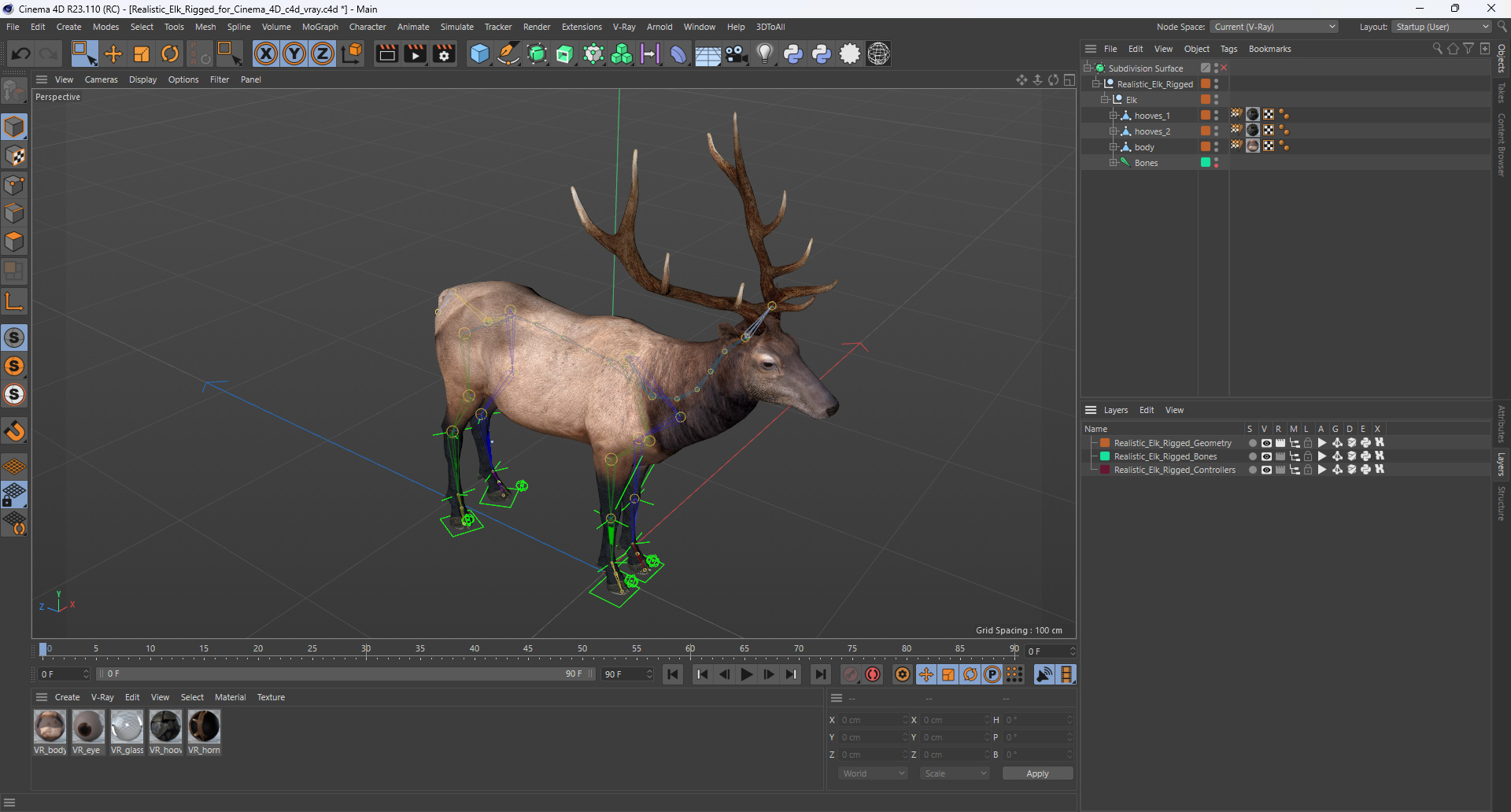Collapse the Subdivision Surface object tree
The image size is (1511, 812).
(1088, 68)
